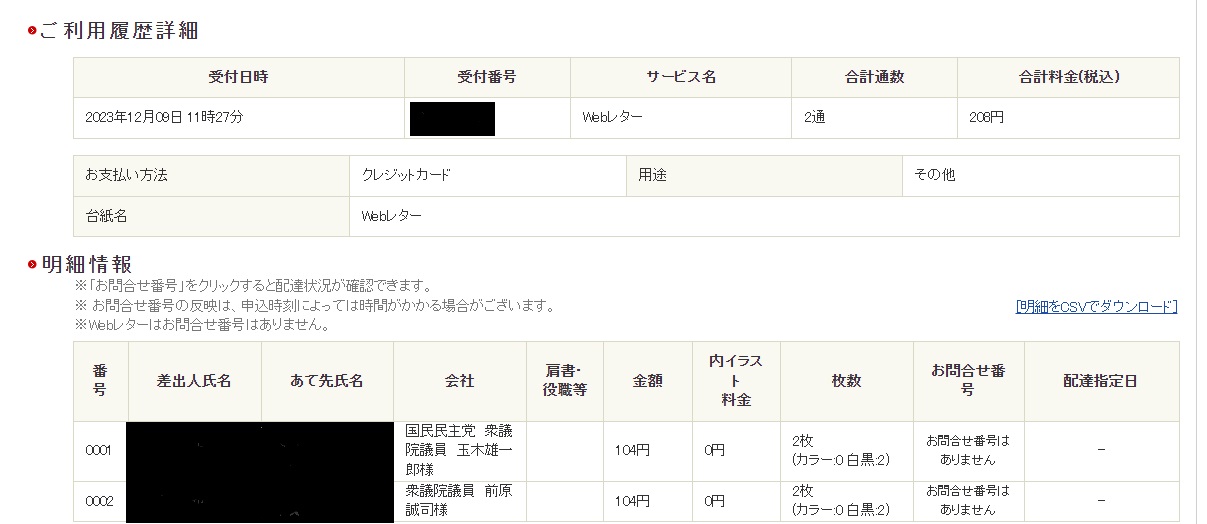This screenshot has height=524, width=1207.
Task: Click the その他 usage value cell
Action: (934, 175)
